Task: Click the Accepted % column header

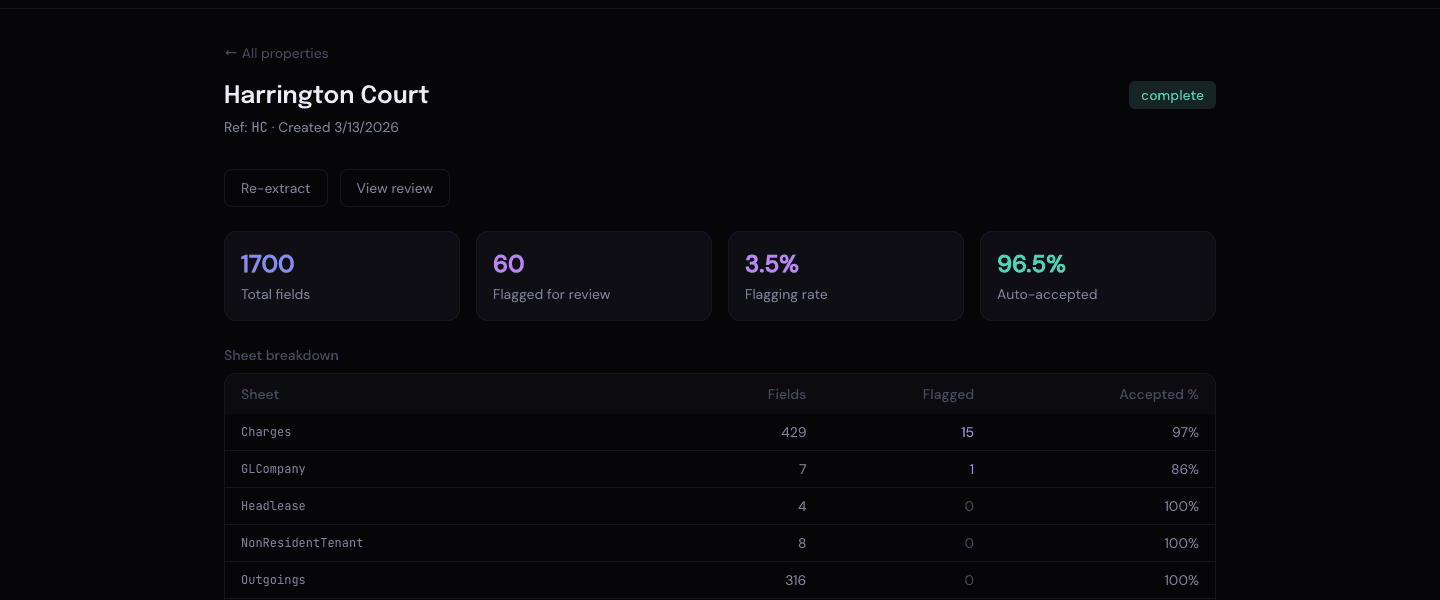Action: [x=1158, y=394]
